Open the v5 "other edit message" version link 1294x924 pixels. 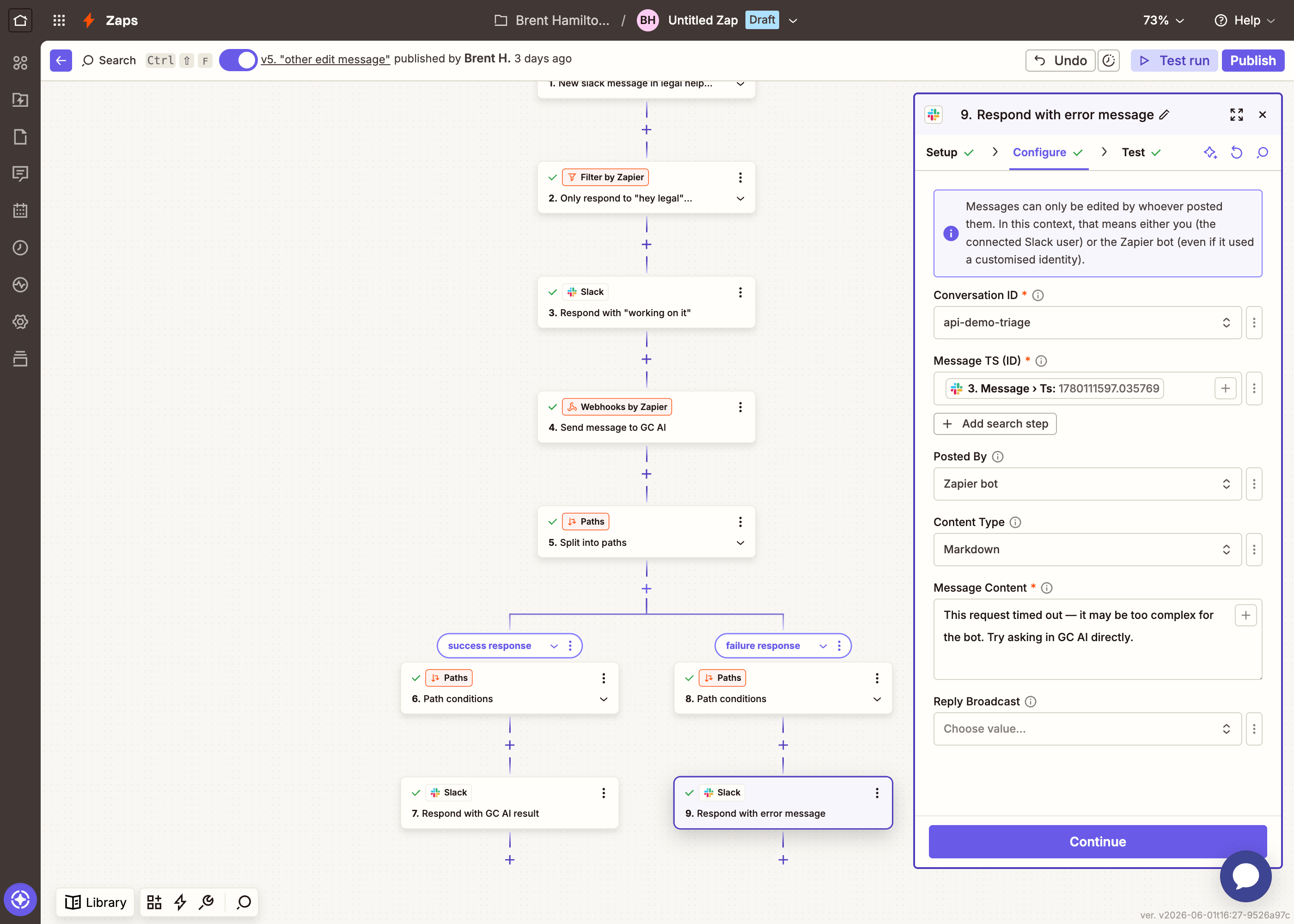[x=325, y=59]
